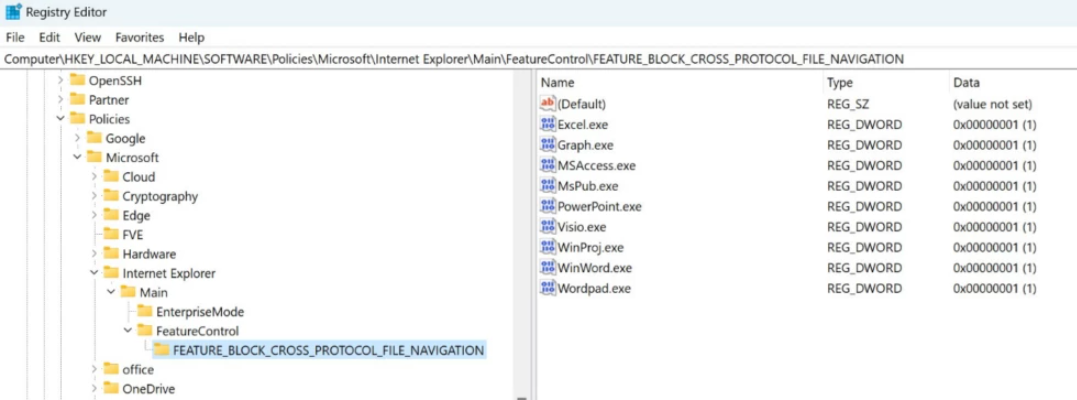
Task: Select the EnterpriseMode folder icon
Action: [145, 311]
